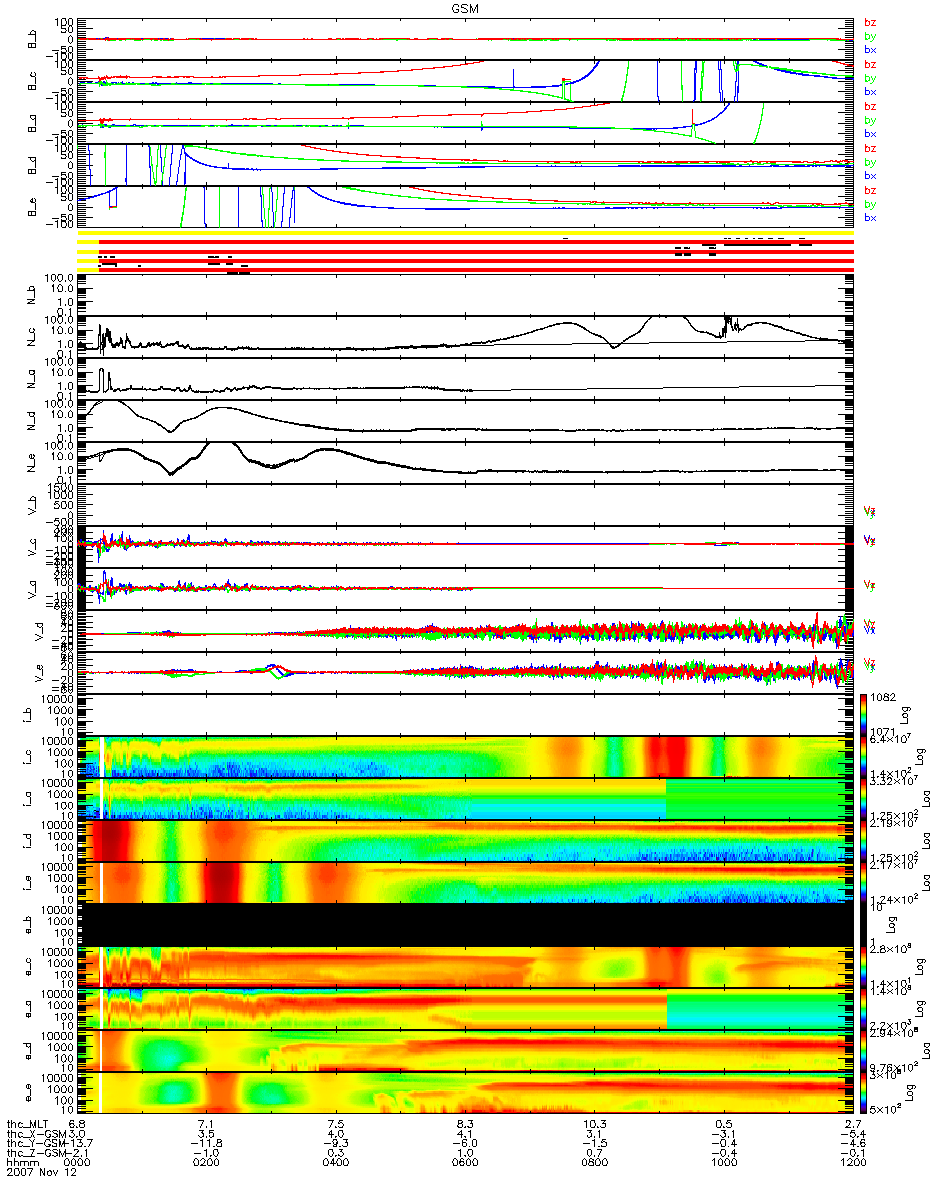Click the Z-GSM value -0.1

(x=853, y=1154)
